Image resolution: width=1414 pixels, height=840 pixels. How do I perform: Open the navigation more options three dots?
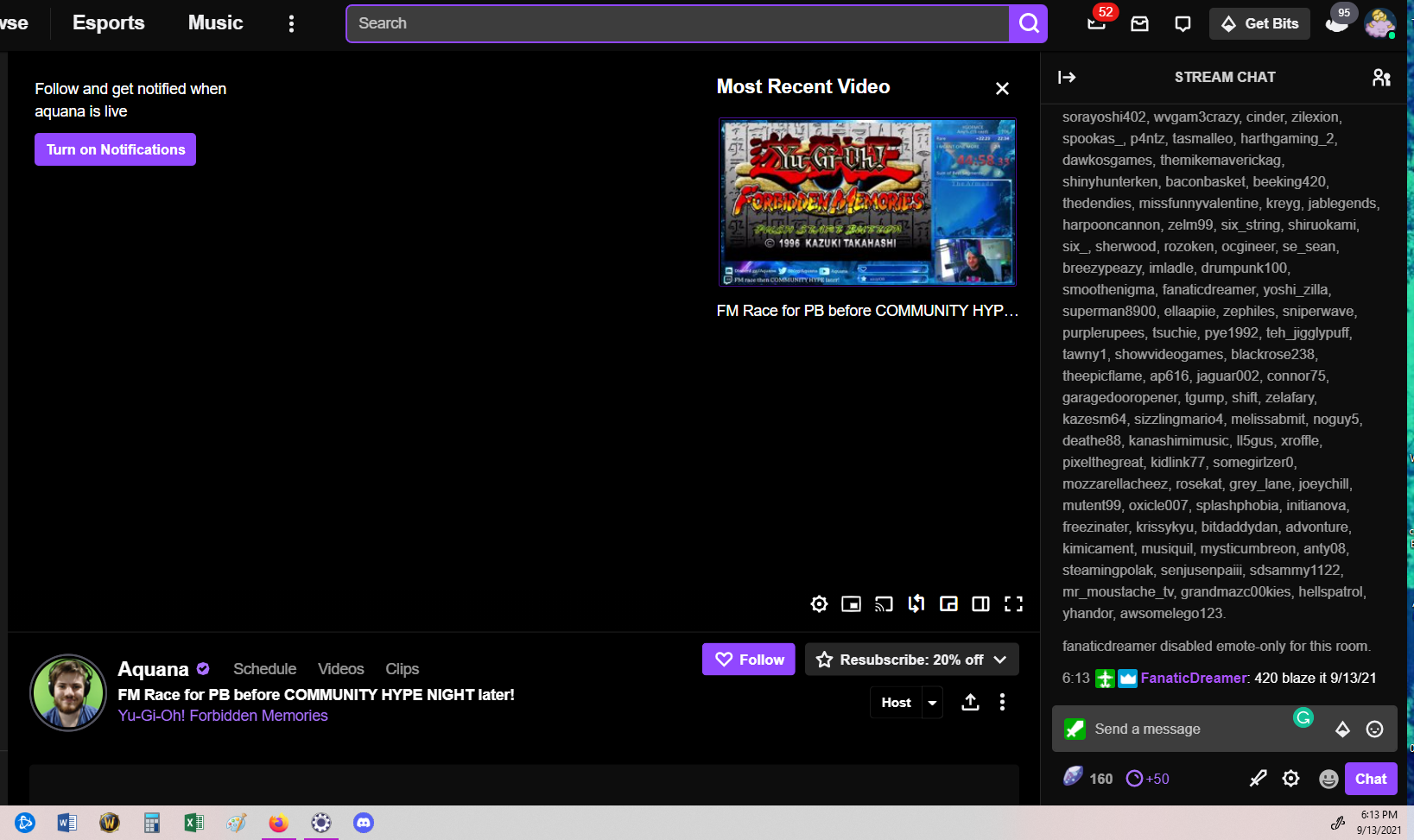pos(291,23)
